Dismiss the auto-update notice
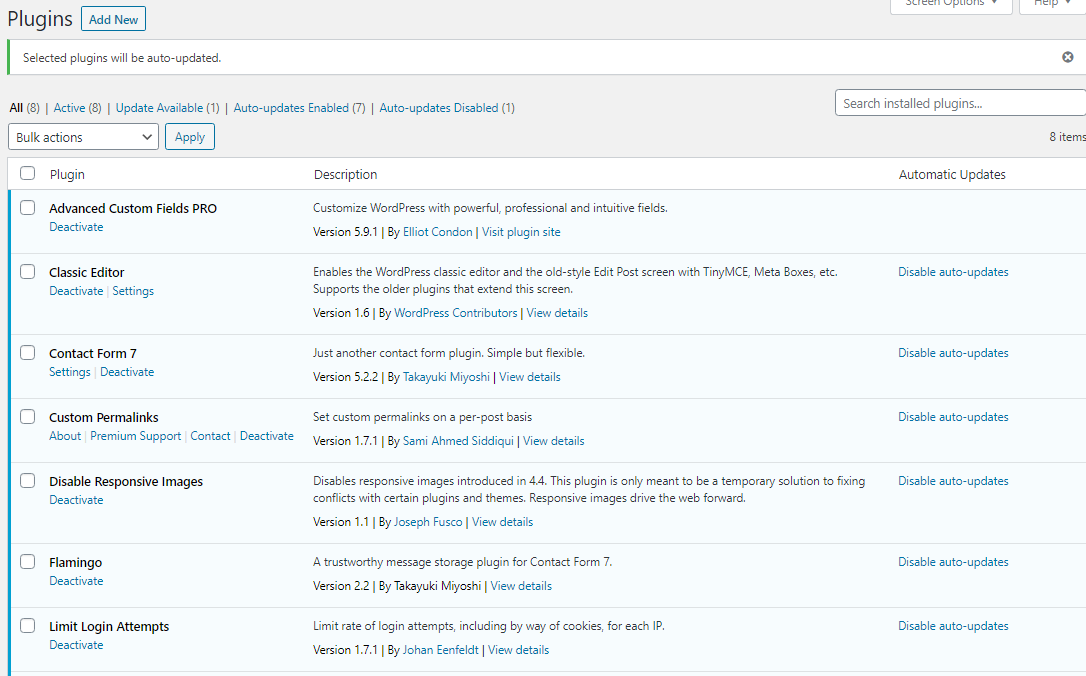The image size is (1086, 676). pyautogui.click(x=1067, y=57)
